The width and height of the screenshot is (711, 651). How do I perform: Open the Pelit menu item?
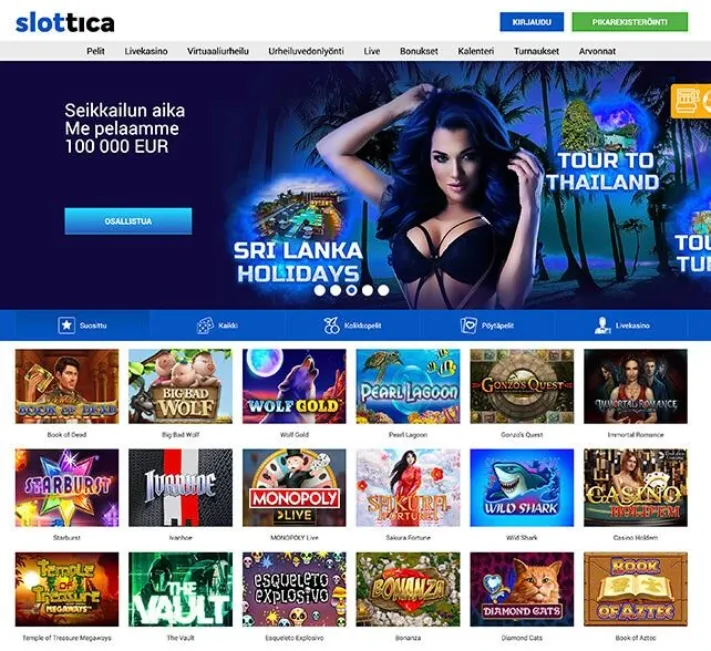[95, 51]
